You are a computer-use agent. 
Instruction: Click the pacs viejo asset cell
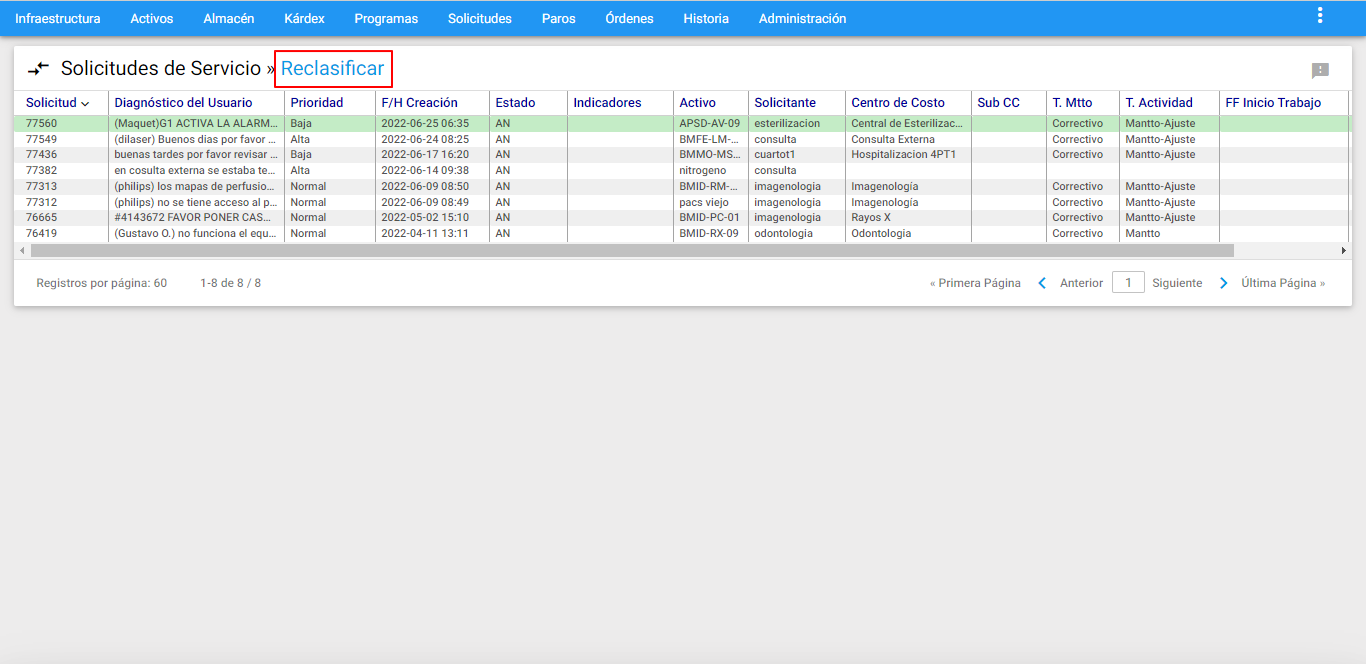click(x=710, y=202)
